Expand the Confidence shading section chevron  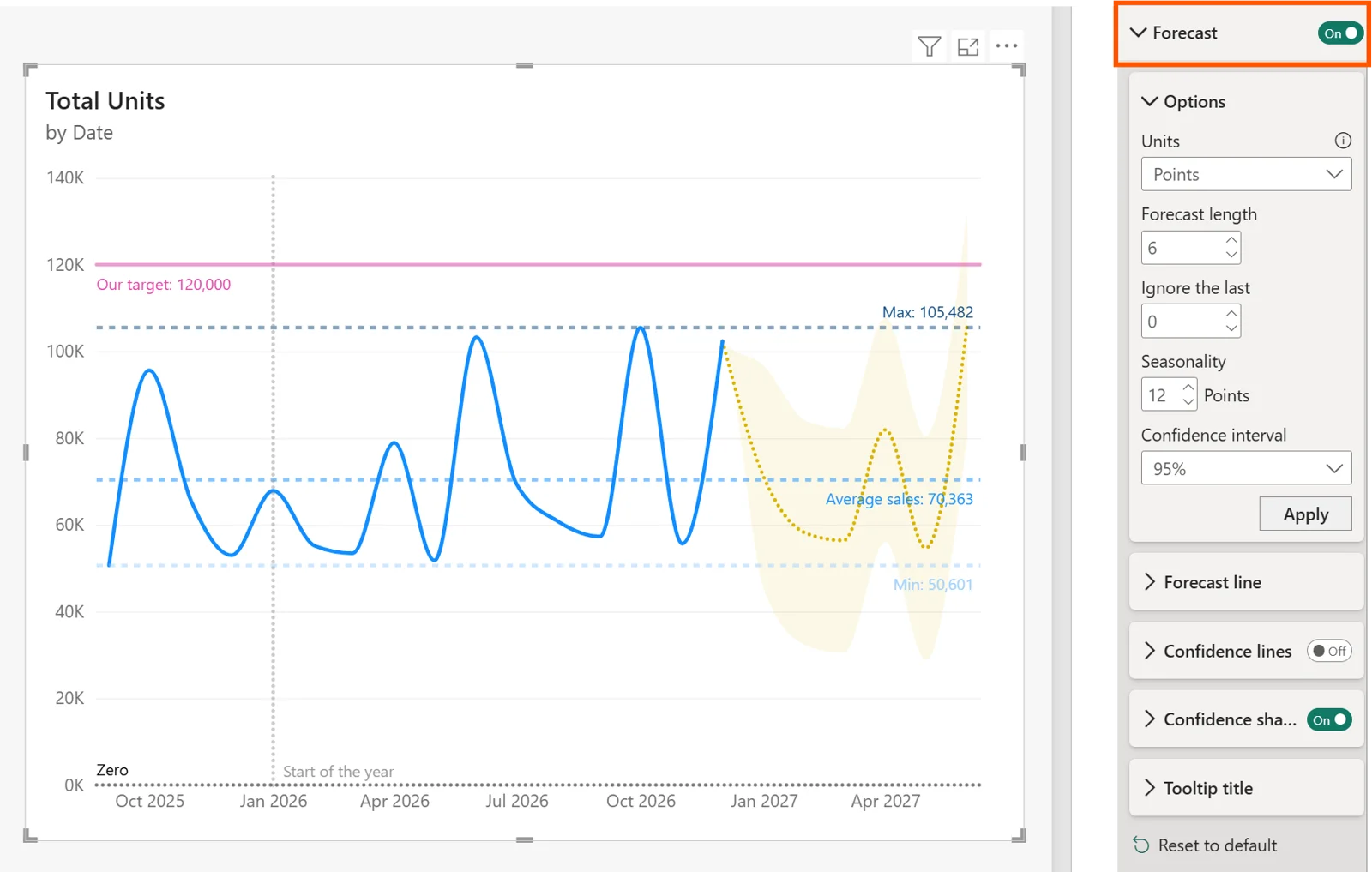tap(1150, 719)
